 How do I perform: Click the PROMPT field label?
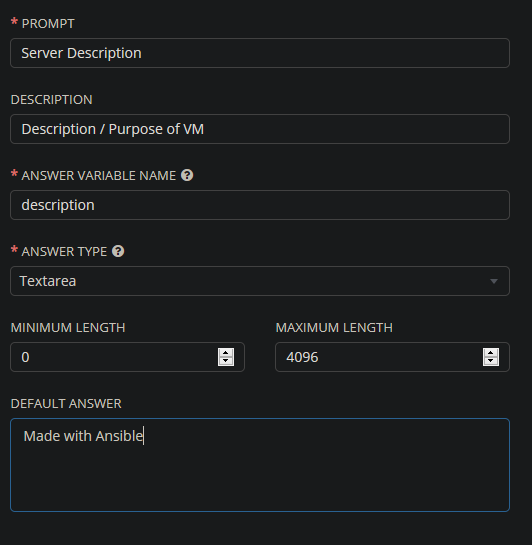(x=48, y=24)
